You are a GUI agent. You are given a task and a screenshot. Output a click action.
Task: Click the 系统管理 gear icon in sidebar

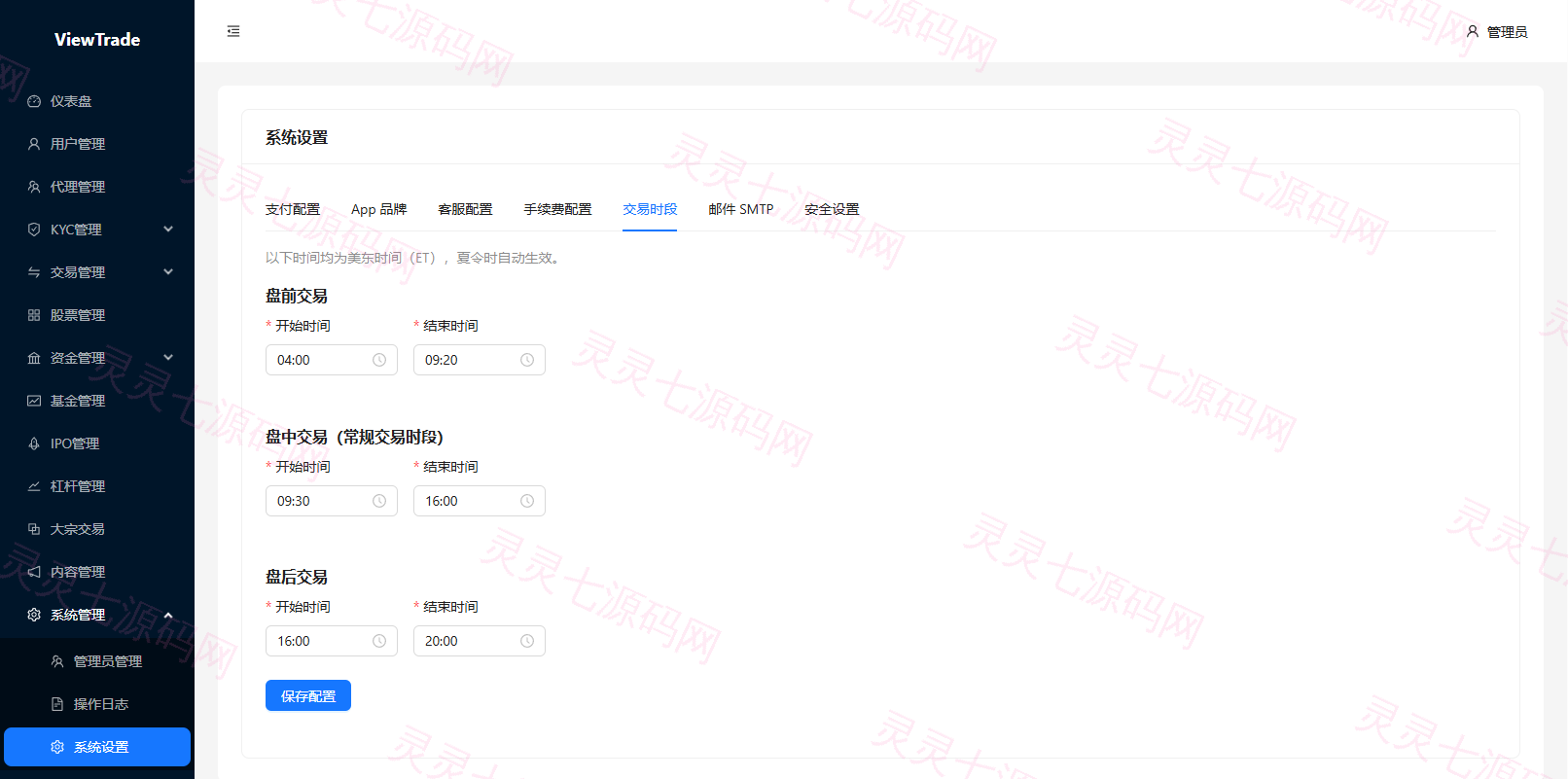(34, 615)
